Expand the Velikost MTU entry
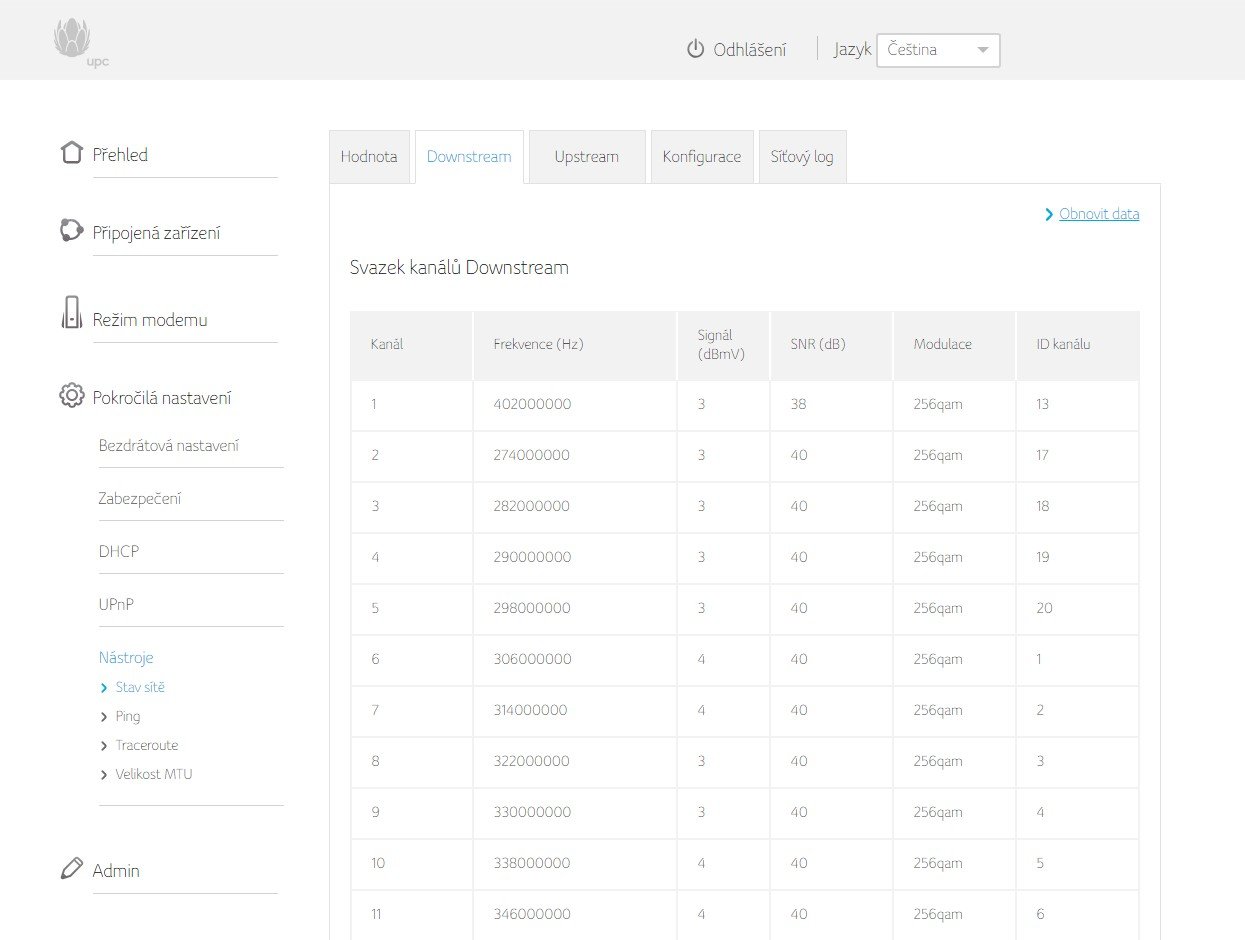Screen dimensions: 1245x940 pos(146,774)
